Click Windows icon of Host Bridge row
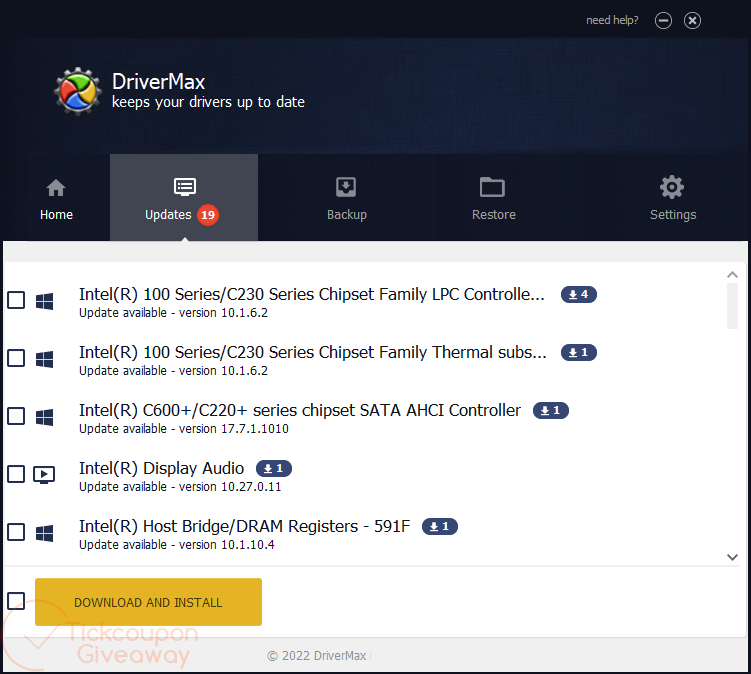This screenshot has height=674, width=751. (45, 533)
